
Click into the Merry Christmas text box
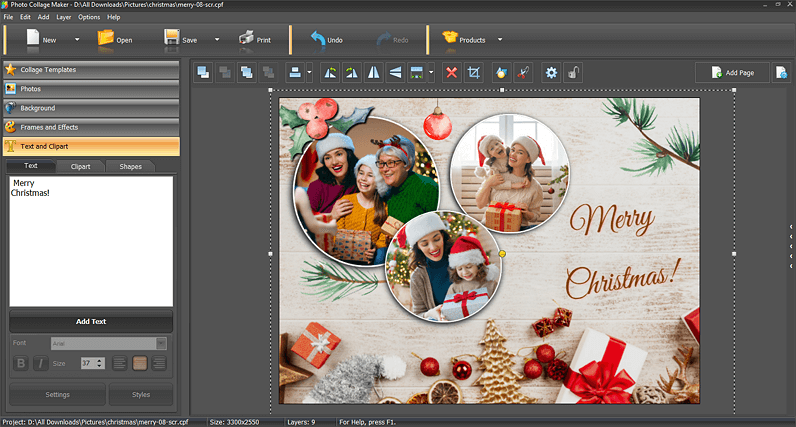click(x=91, y=241)
